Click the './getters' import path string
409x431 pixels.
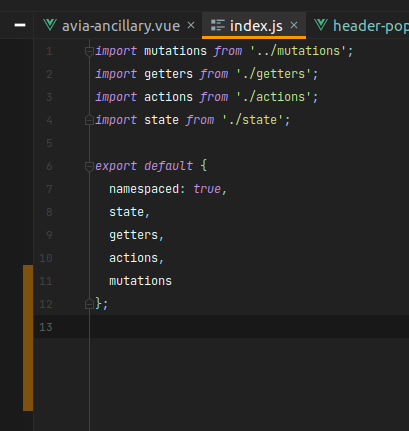click(x=274, y=74)
